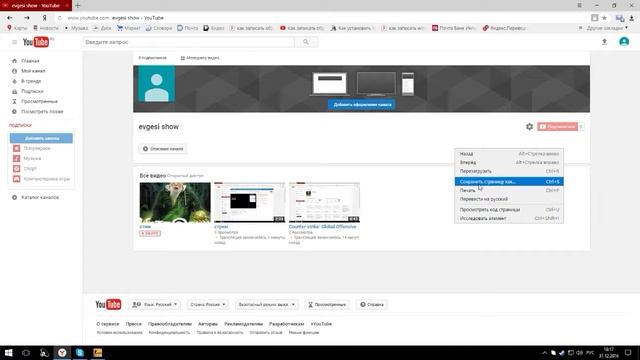The width and height of the screenshot is (640, 360).
Task: Click the red subscribe button
Action: tap(558, 127)
